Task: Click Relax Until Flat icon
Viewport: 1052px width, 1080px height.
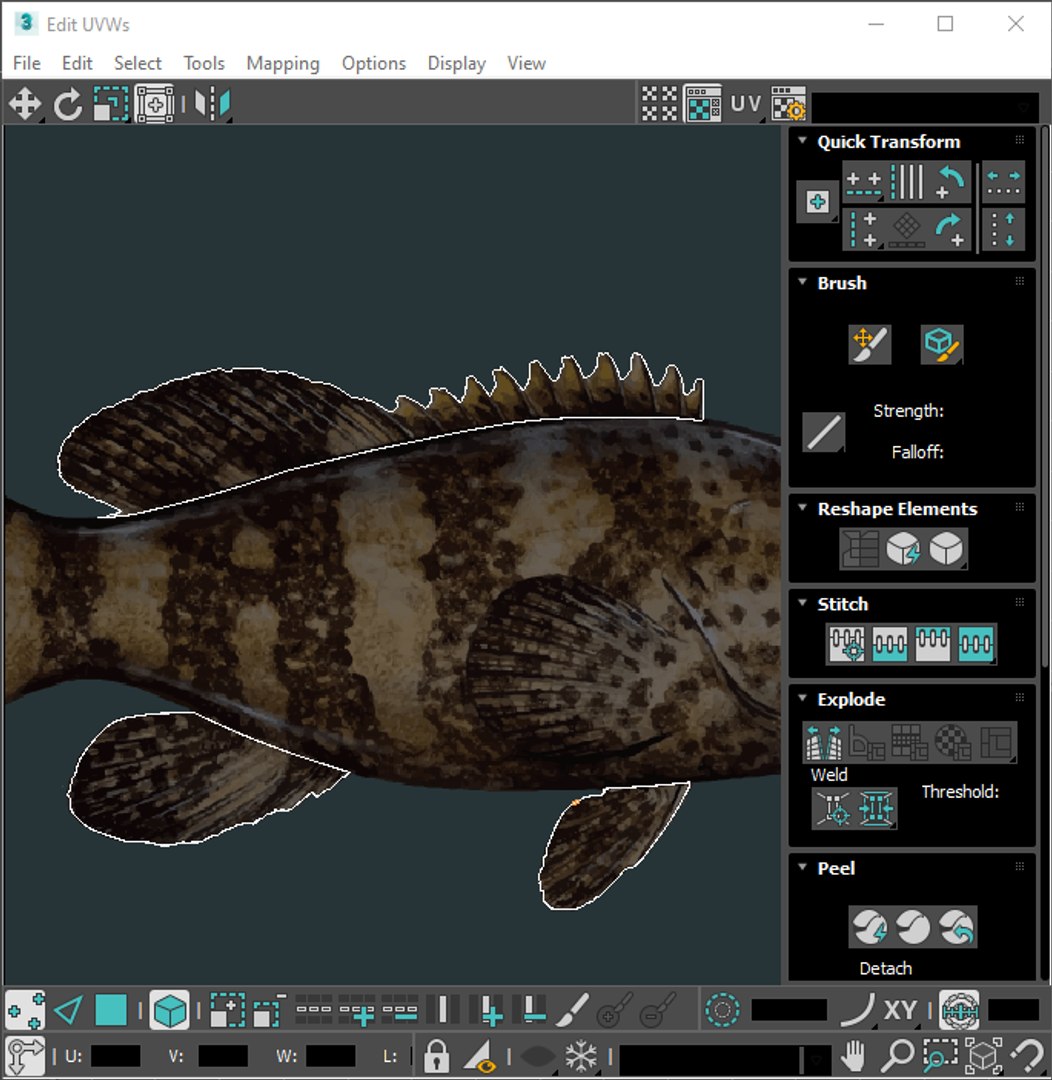Action: (903, 549)
